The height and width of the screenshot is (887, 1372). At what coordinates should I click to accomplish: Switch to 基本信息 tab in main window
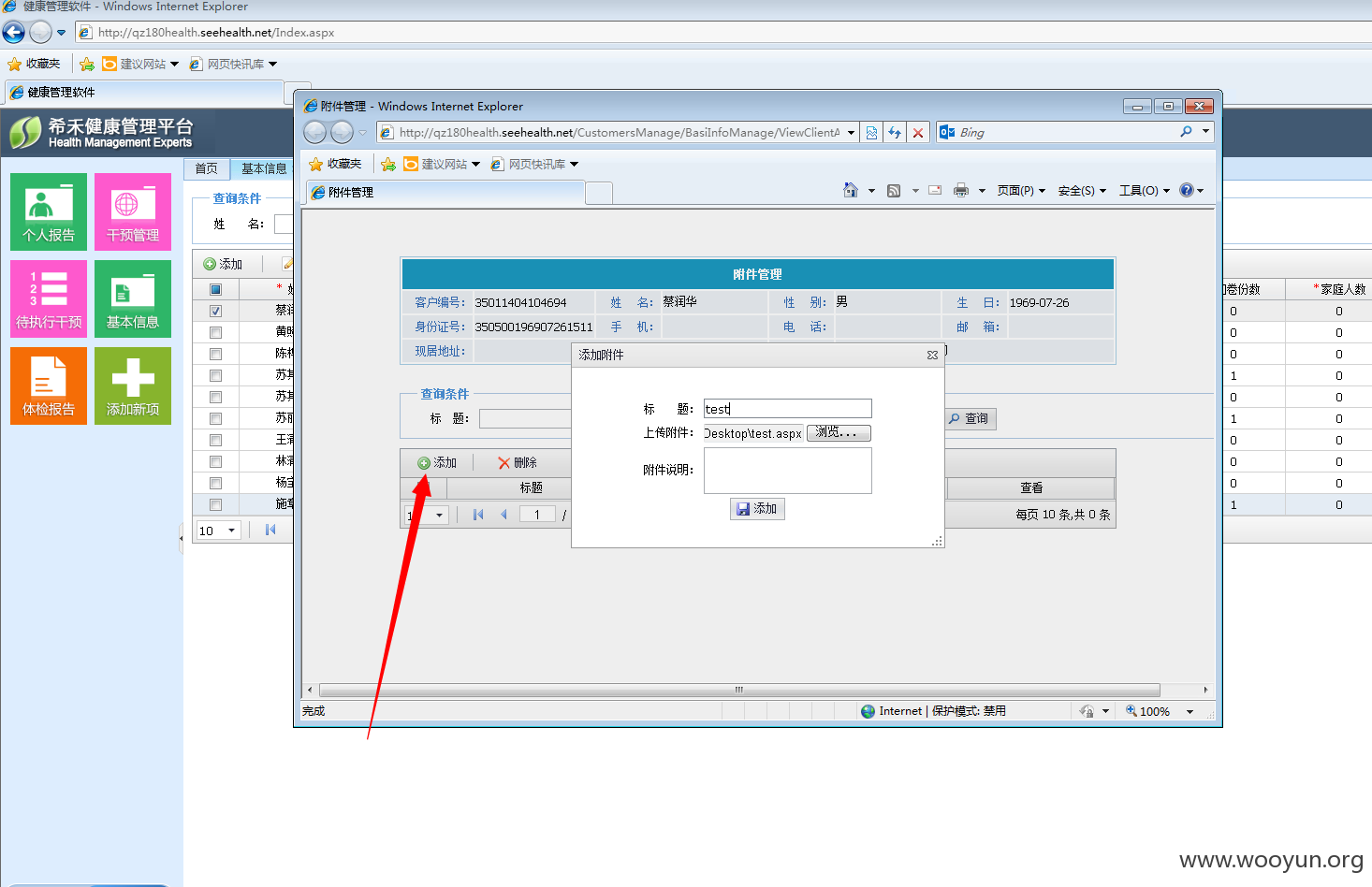pos(263,168)
